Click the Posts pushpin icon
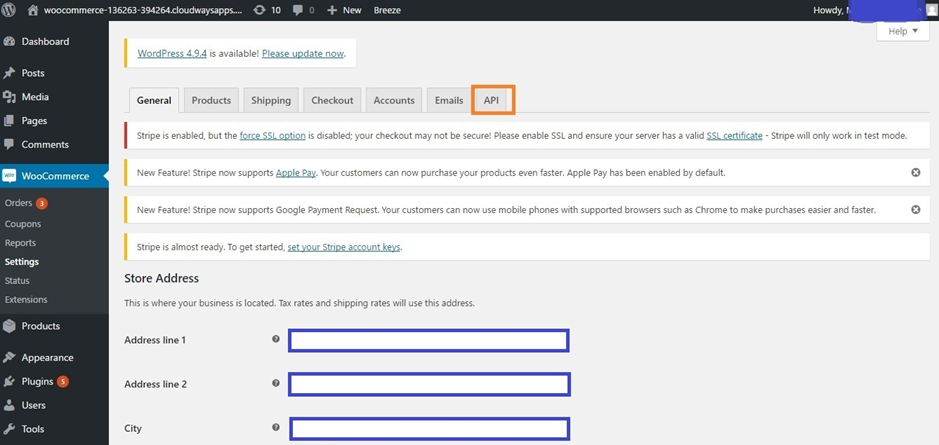 9,73
